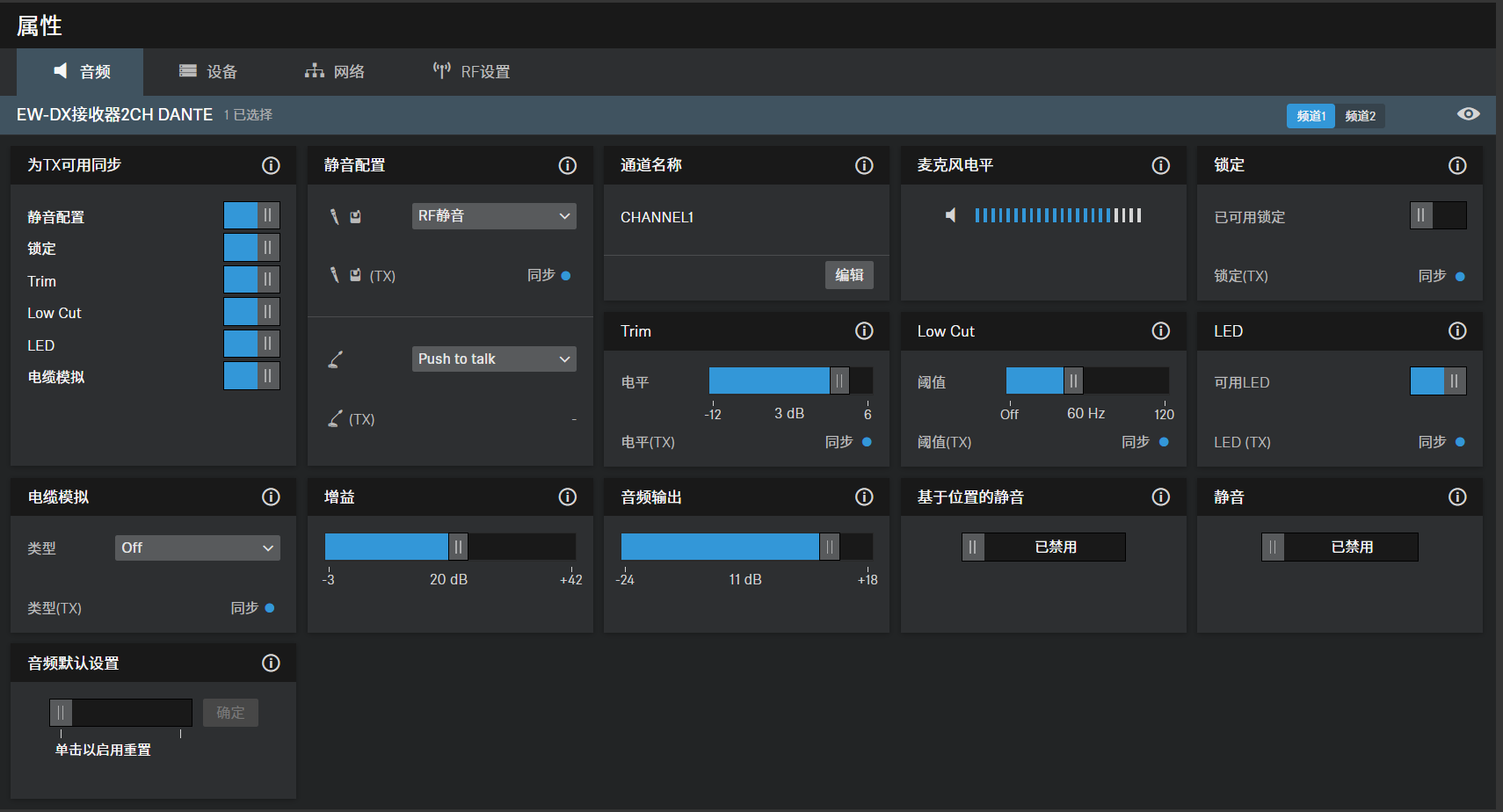Expand the Push to talk dropdown

point(494,359)
